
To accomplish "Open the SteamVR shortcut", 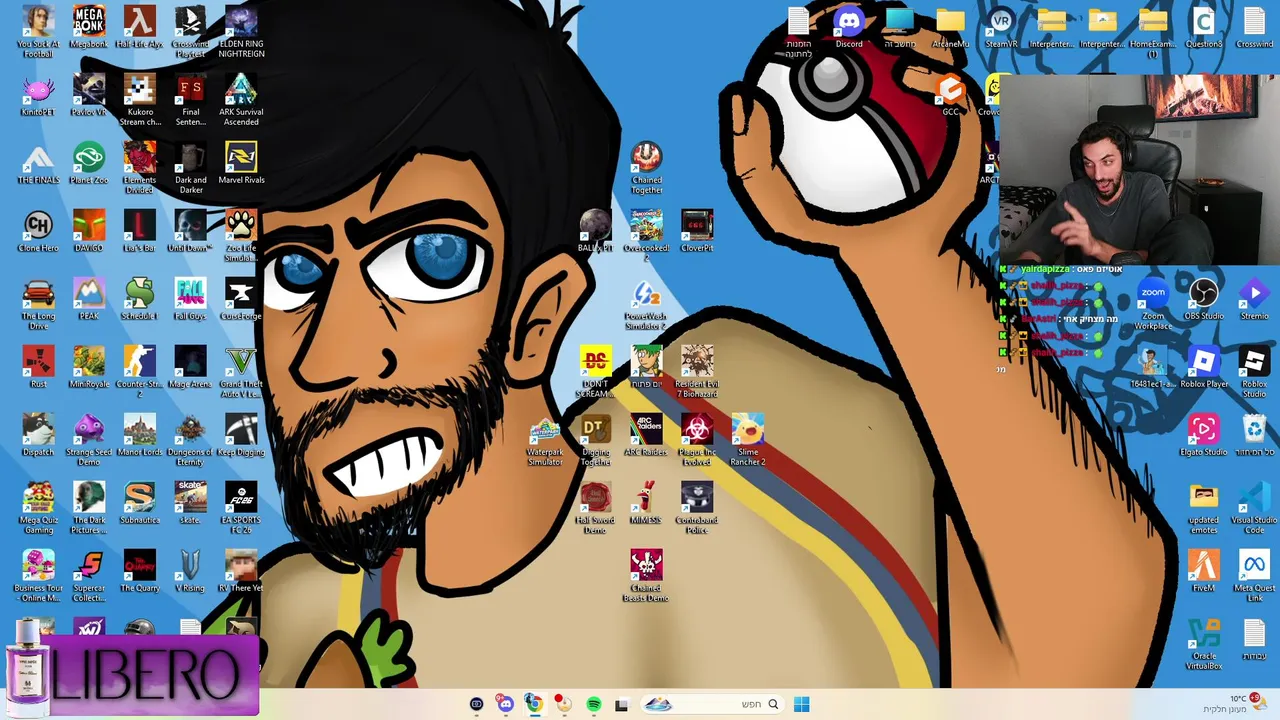I will [x=1001, y=27].
